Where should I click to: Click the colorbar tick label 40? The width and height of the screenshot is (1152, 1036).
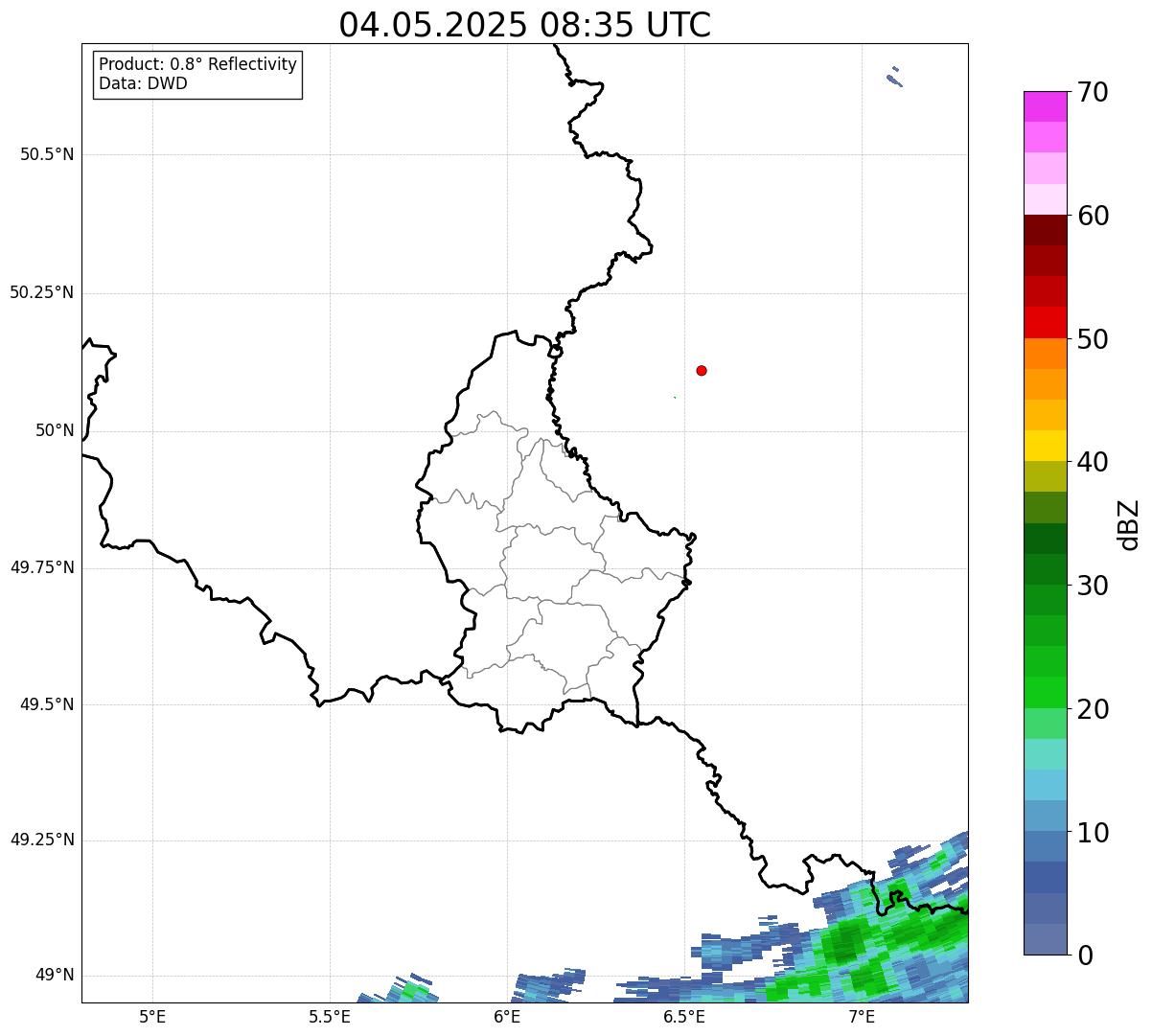[x=1093, y=462]
